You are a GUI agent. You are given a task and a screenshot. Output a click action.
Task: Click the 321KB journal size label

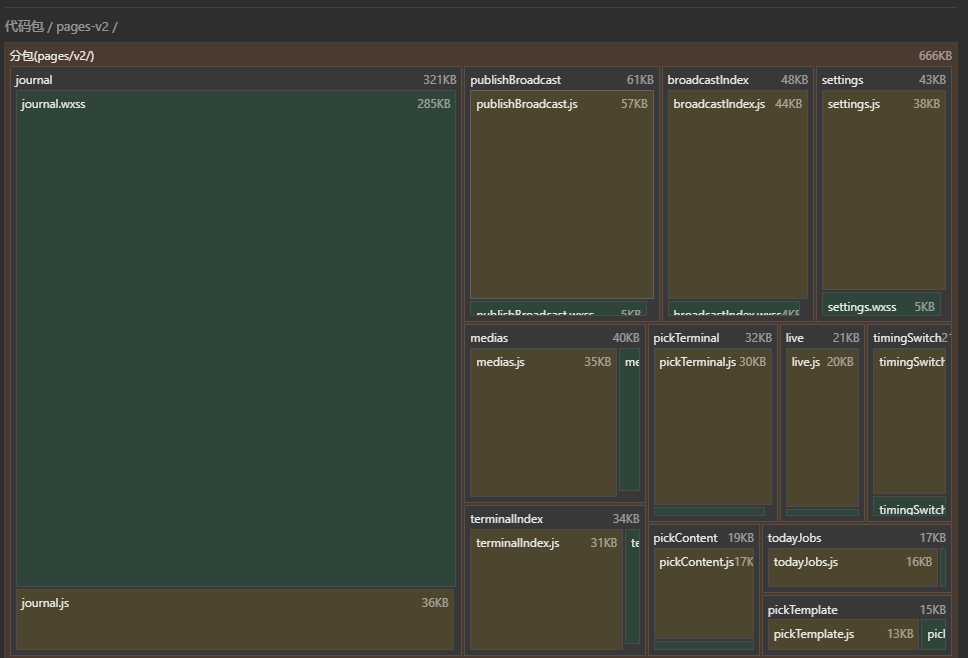pyautogui.click(x=440, y=80)
